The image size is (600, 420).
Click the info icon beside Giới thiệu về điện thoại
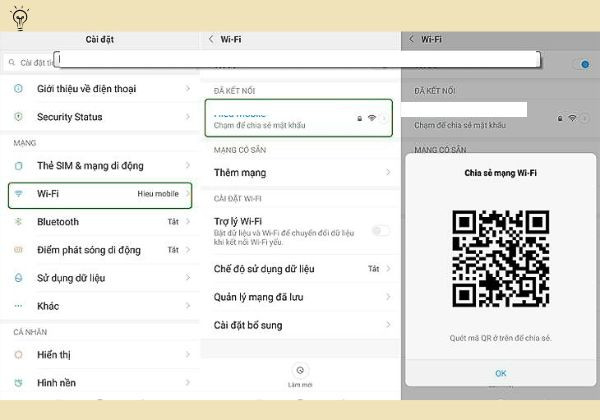pyautogui.click(x=18, y=88)
